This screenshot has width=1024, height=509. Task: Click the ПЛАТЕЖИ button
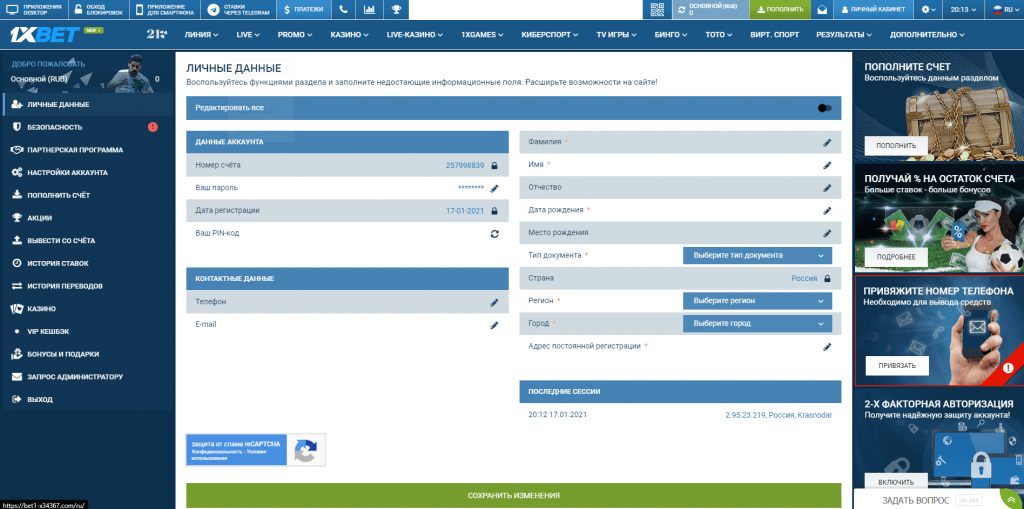[x=304, y=10]
